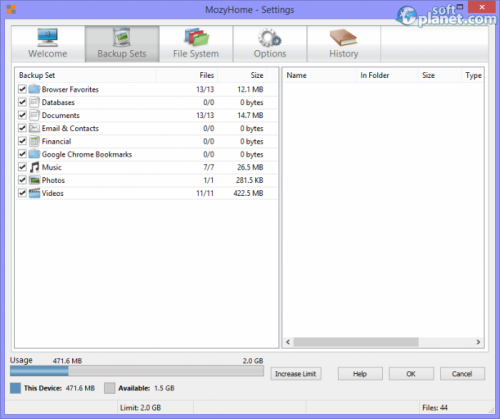Image resolution: width=500 pixels, height=419 pixels.
Task: Click the Documents page icon
Action: click(34, 115)
